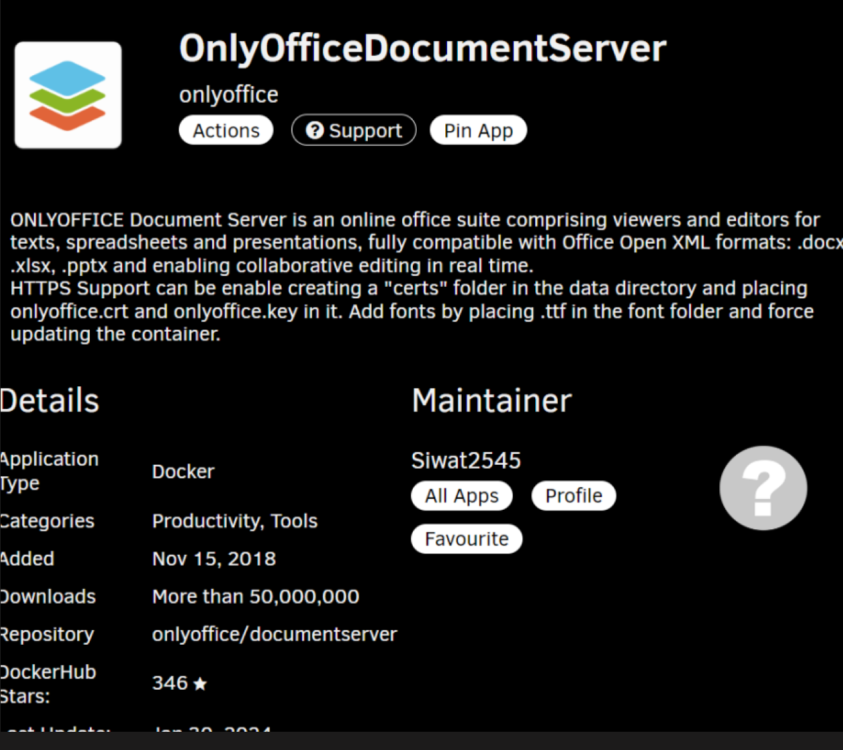Click the star icon next to 346
This screenshot has height=750, width=843.
200,683
